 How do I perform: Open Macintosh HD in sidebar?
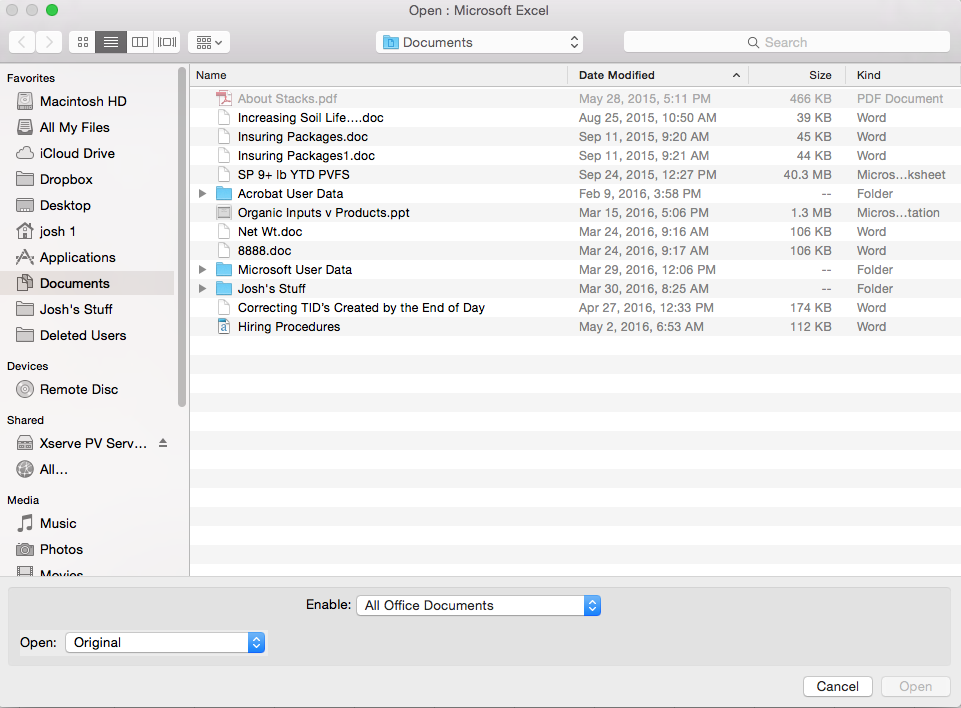87,101
